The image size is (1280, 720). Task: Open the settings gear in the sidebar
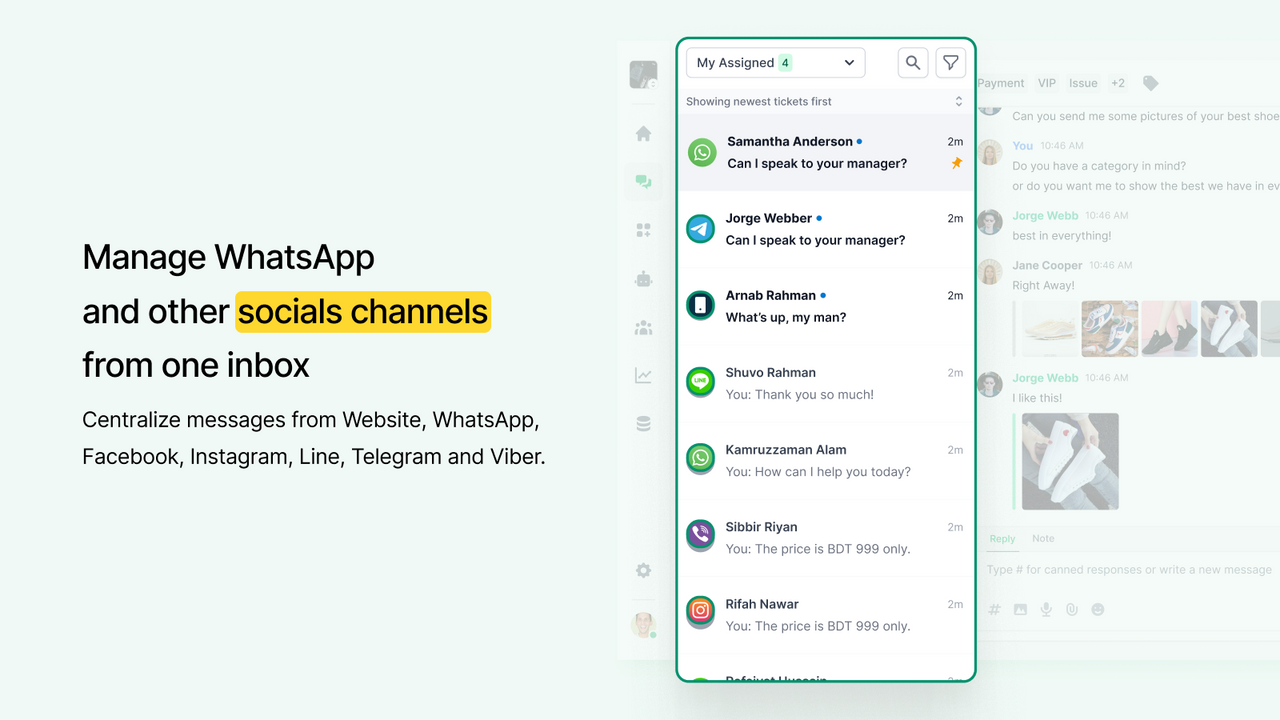643,570
